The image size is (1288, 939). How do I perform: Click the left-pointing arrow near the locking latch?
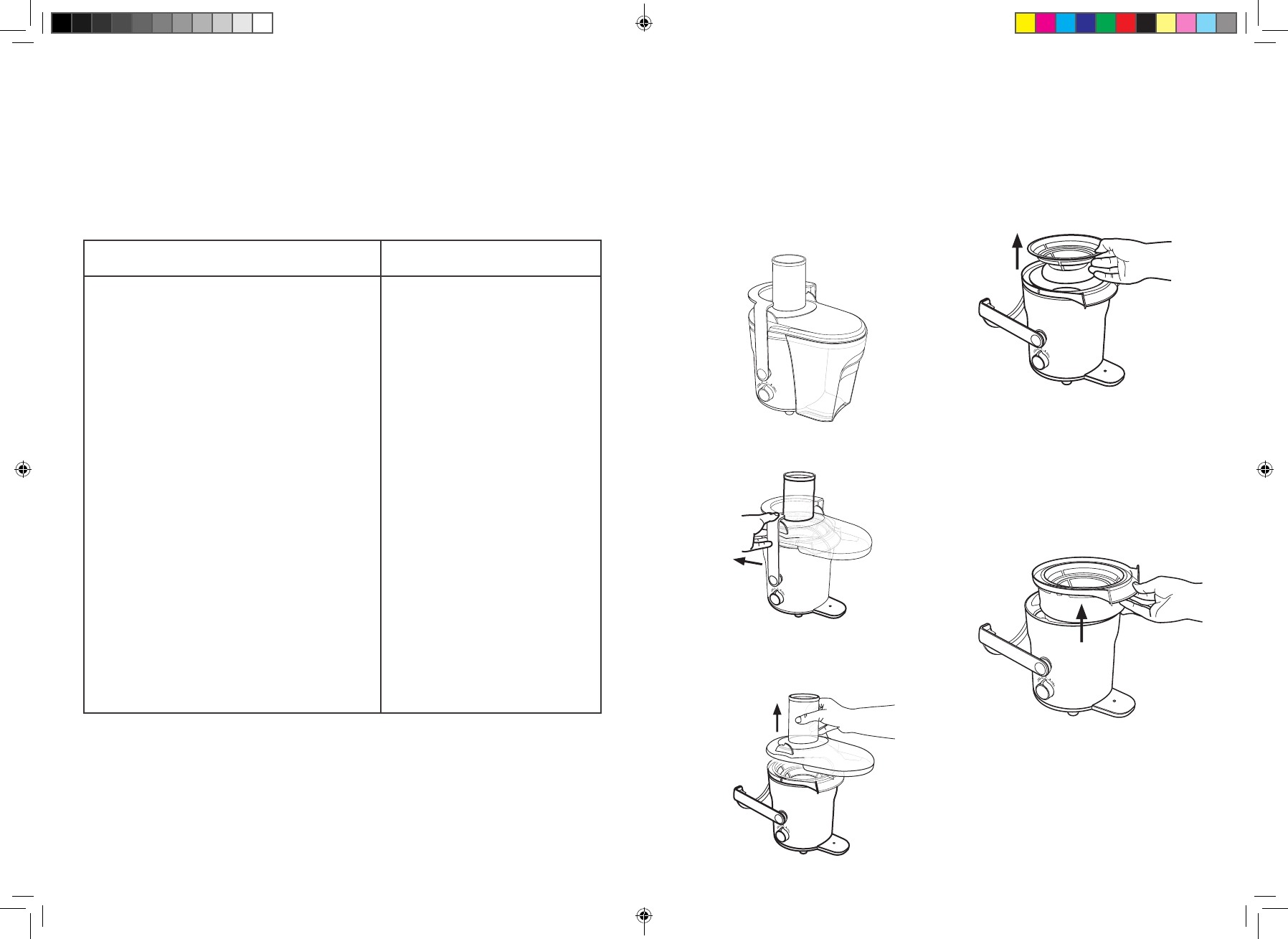point(747,562)
